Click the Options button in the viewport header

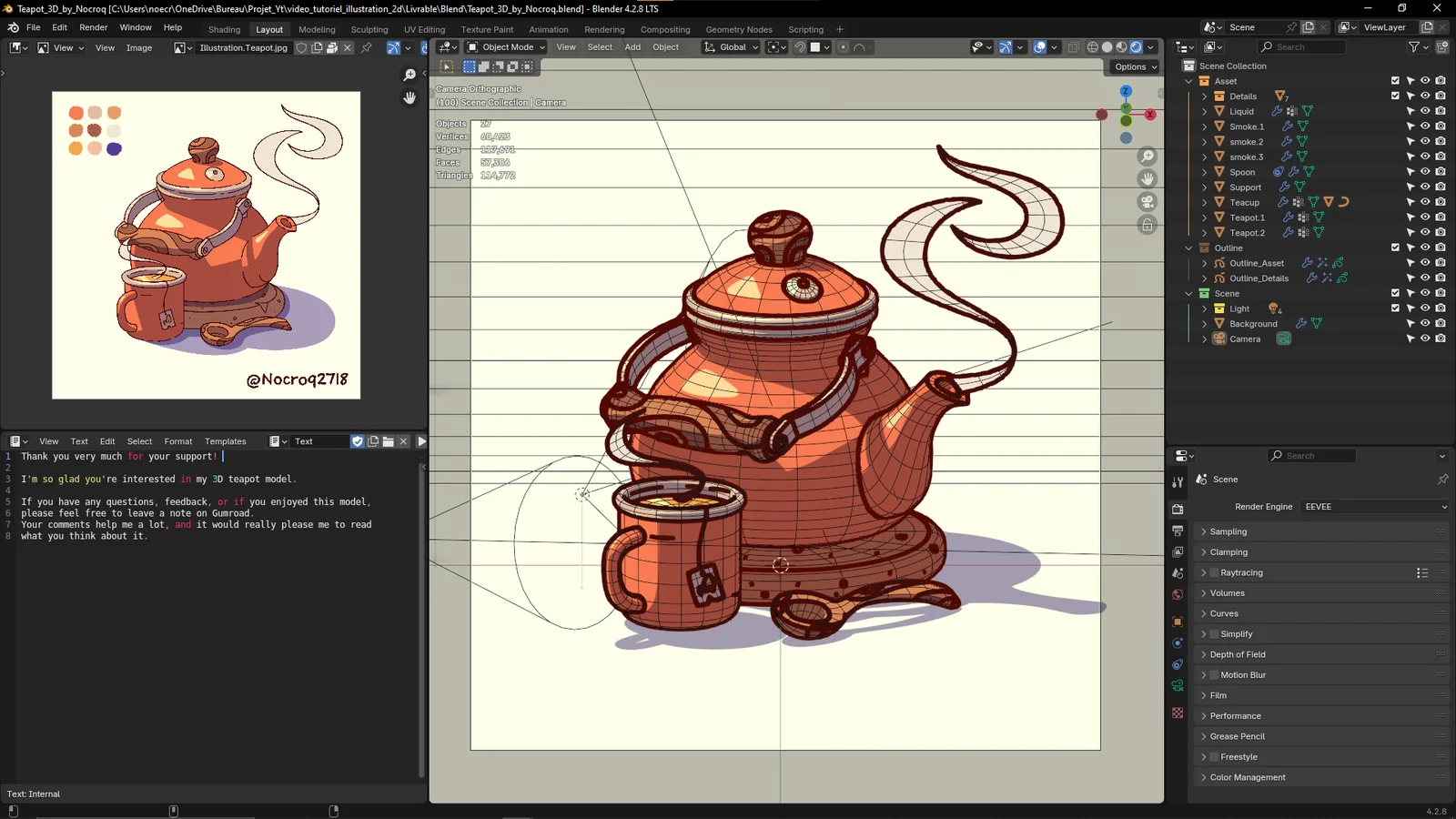[1134, 66]
